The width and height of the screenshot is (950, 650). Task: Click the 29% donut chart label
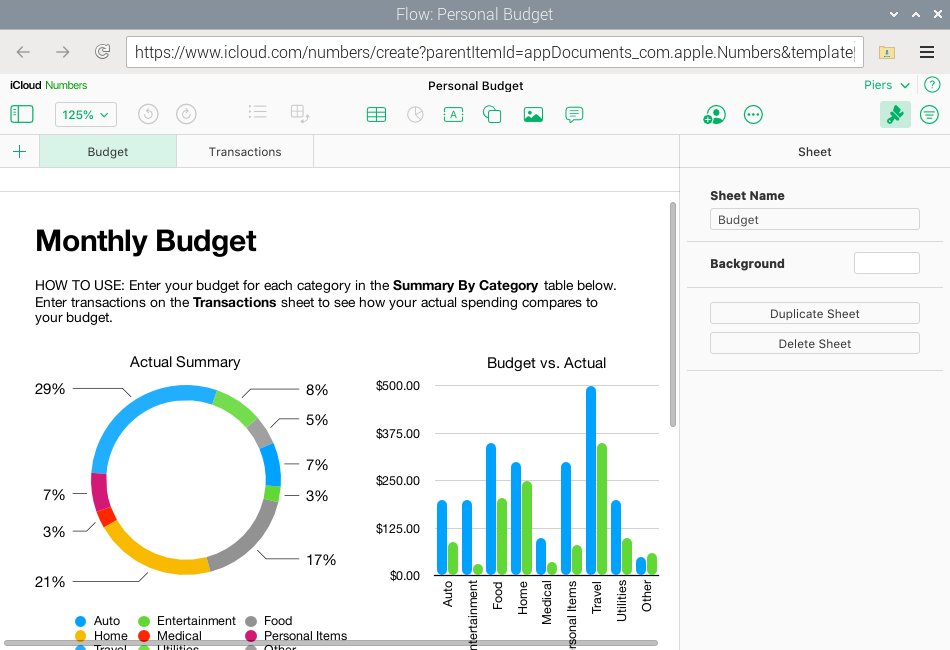tap(50, 388)
